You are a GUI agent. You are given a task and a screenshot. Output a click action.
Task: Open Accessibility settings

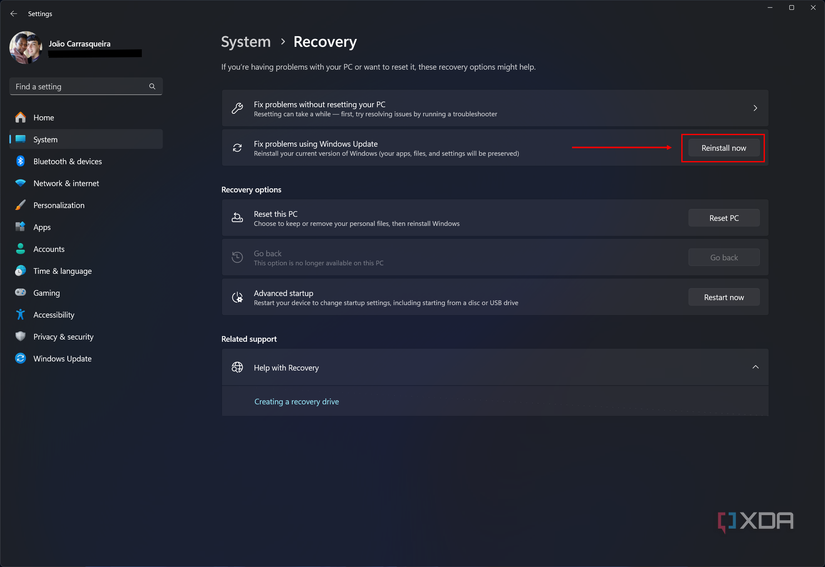tap(86, 315)
